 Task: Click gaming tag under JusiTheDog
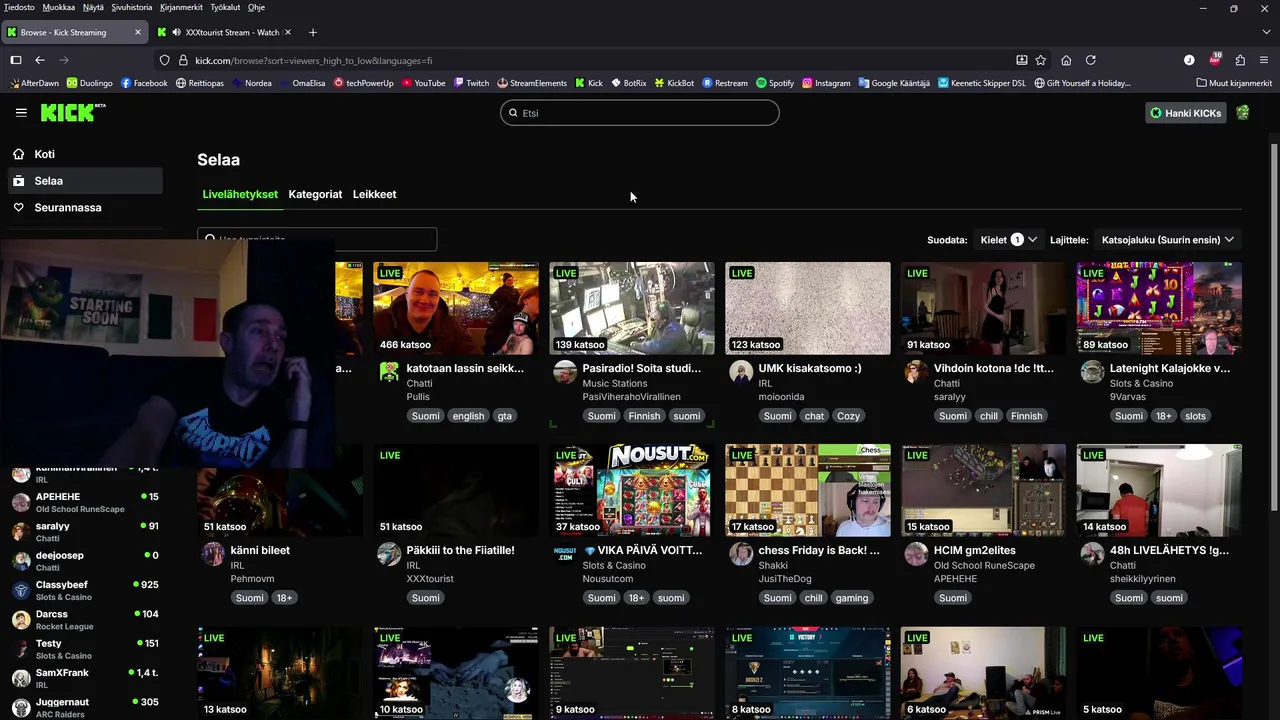pyautogui.click(x=852, y=598)
